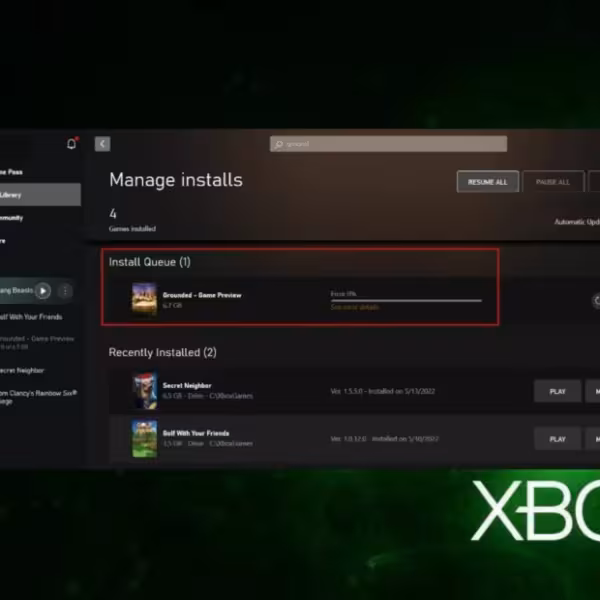Screen dimensions: 600x600
Task: Open the See error details link
Action: [x=355, y=307]
